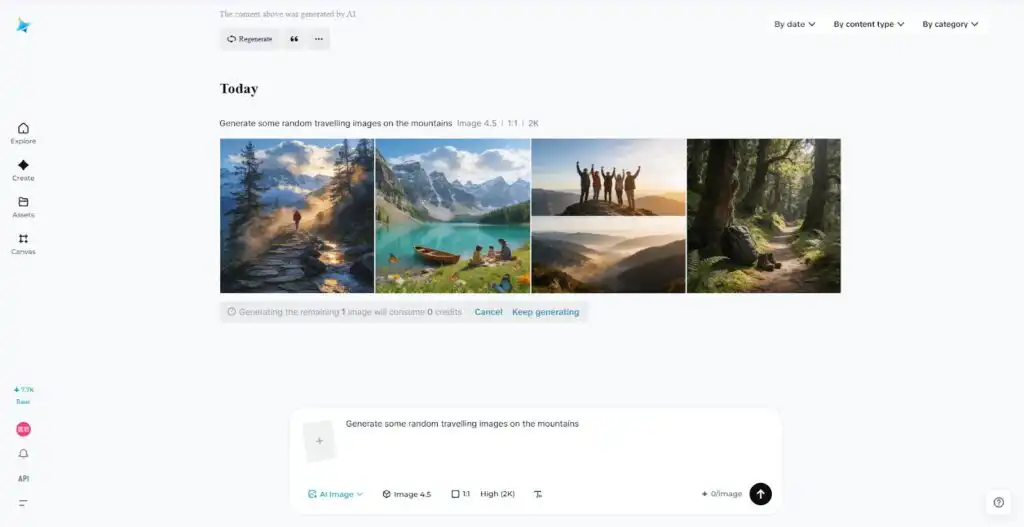Open the Assets folder
The image size is (1024, 527).
[23, 206]
